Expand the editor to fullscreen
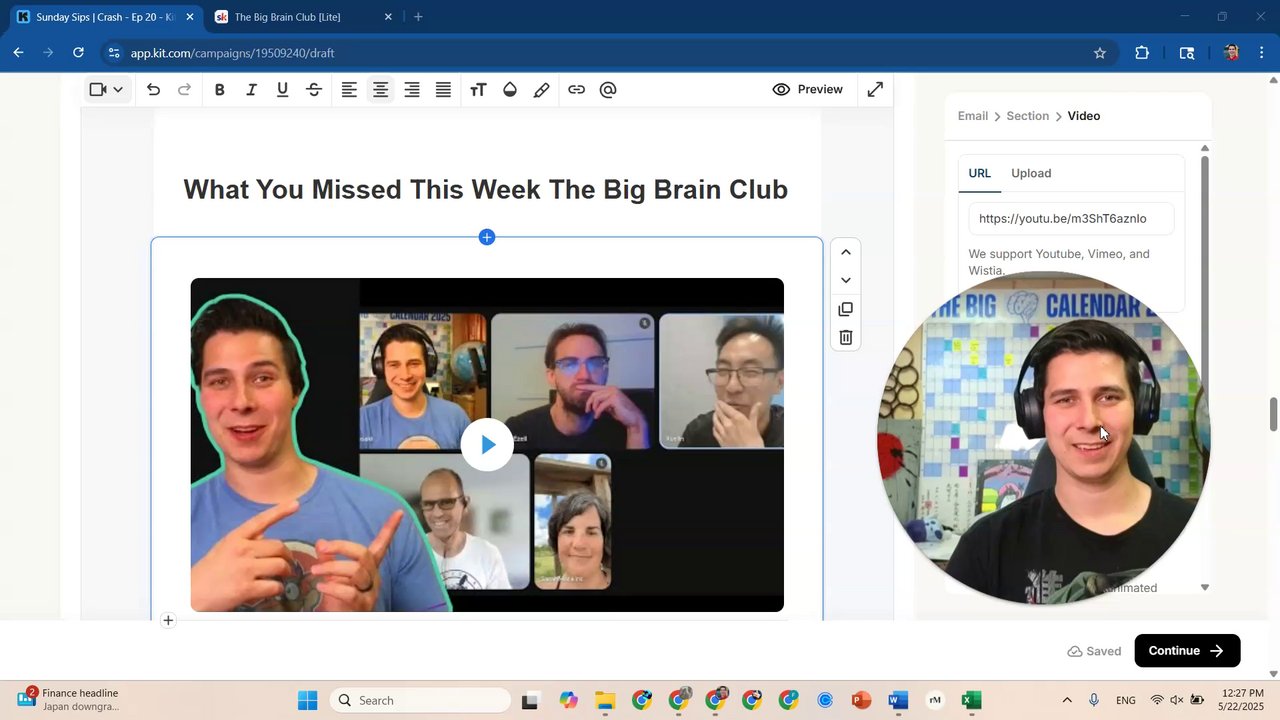 875,90
